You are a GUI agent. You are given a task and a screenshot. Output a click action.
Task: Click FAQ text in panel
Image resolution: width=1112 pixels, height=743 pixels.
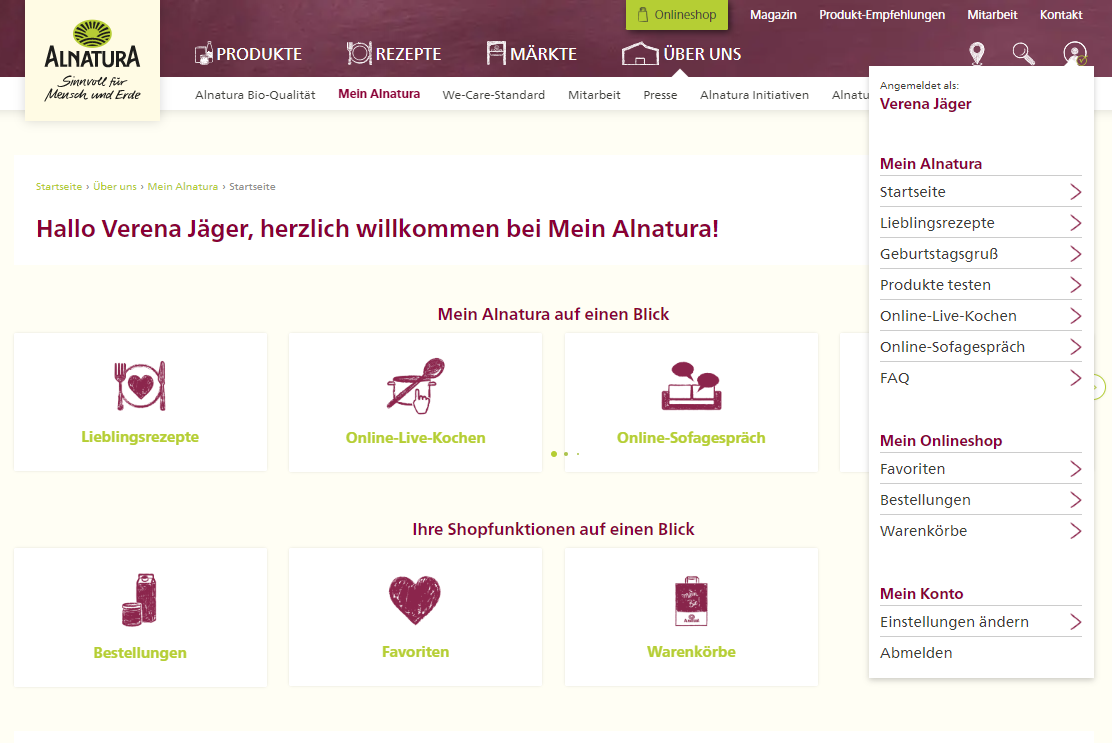(895, 378)
